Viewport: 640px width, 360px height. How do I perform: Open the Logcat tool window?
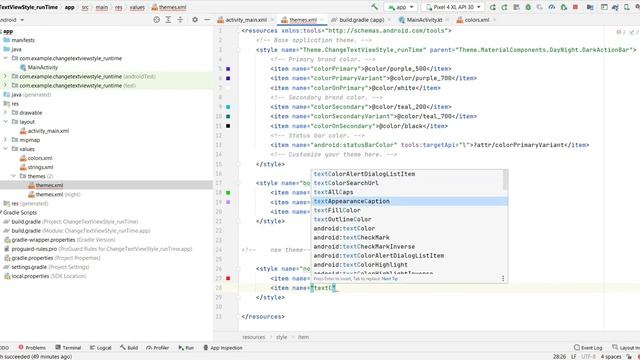[100, 348]
